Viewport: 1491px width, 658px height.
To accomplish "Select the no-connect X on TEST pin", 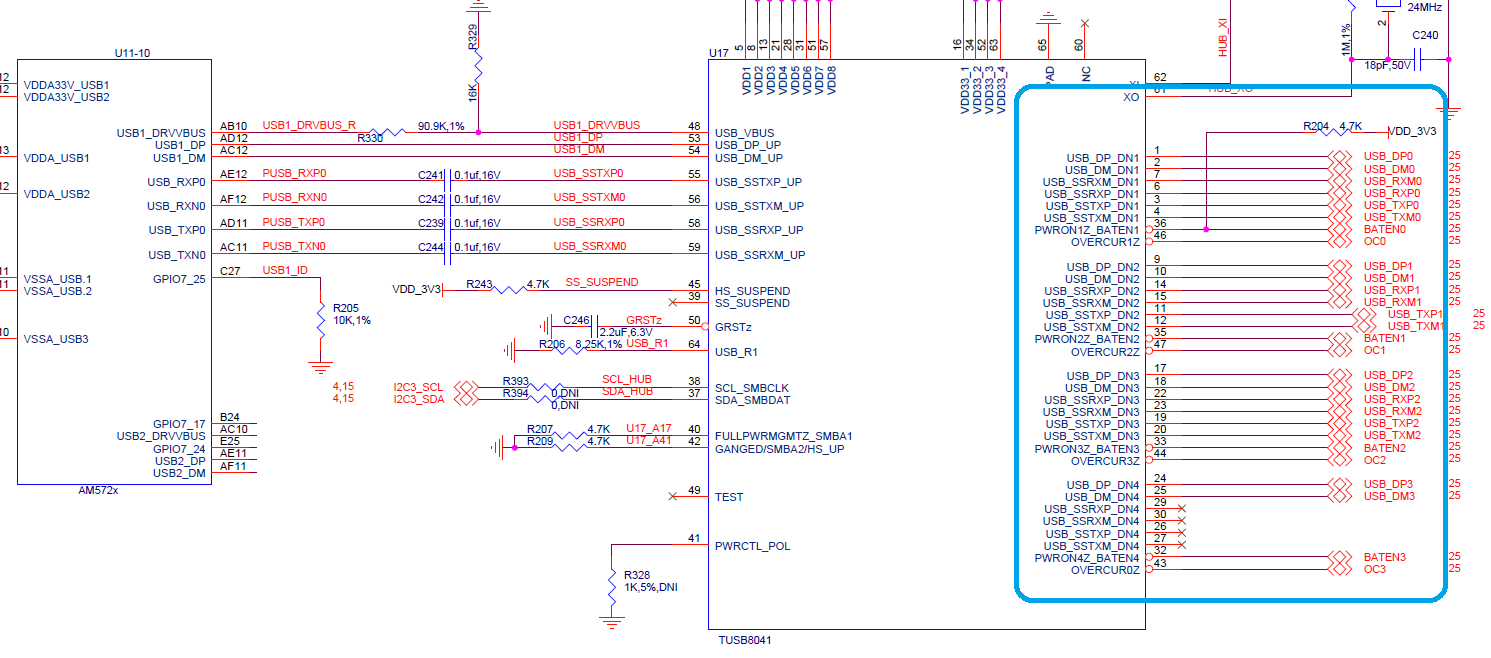I will (x=672, y=497).
